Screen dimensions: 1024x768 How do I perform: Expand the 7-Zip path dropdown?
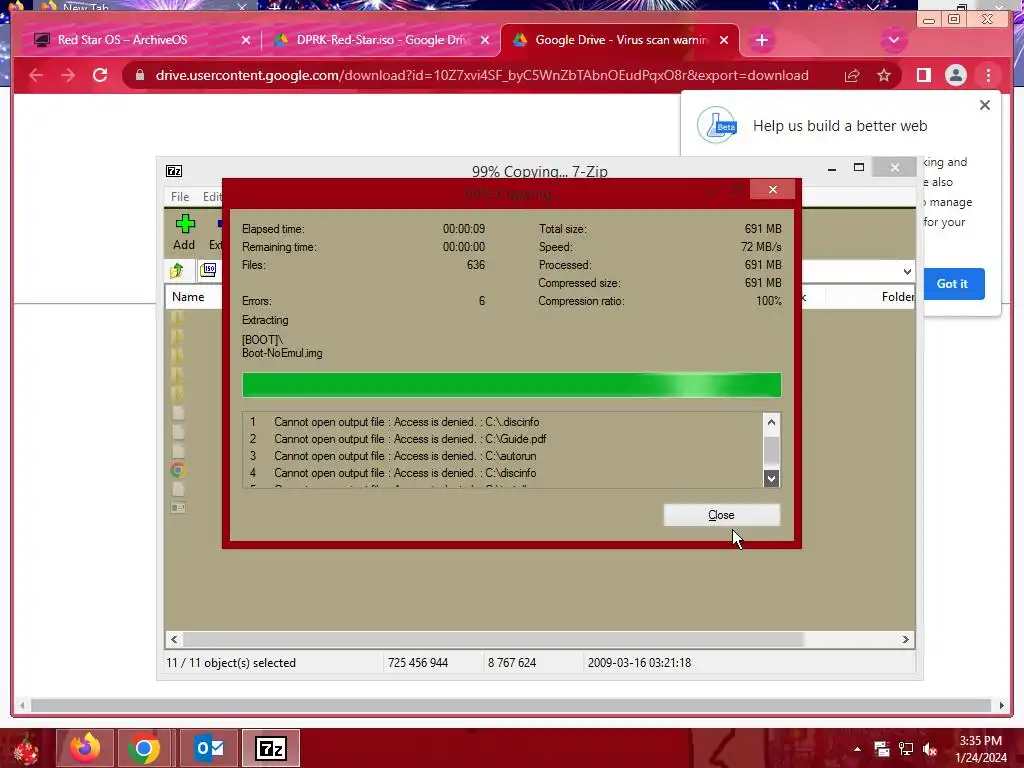907,272
